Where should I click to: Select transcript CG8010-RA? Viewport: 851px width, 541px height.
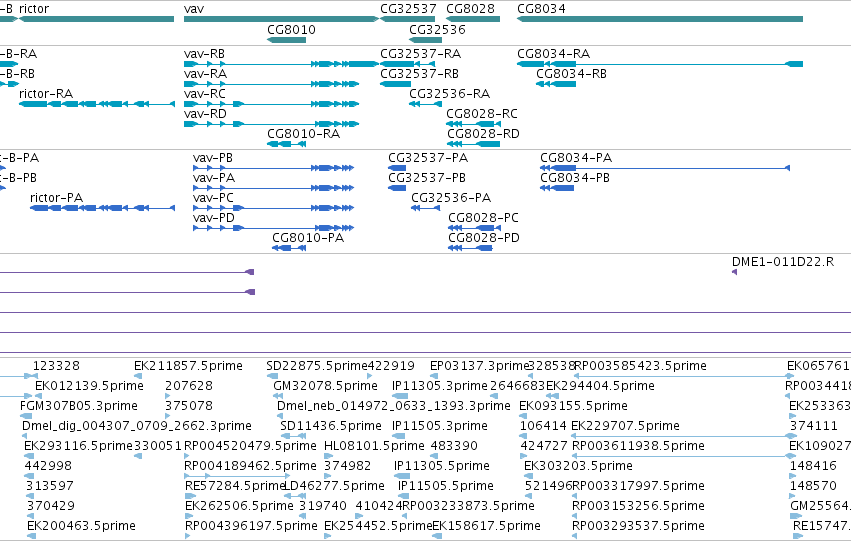tap(287, 144)
